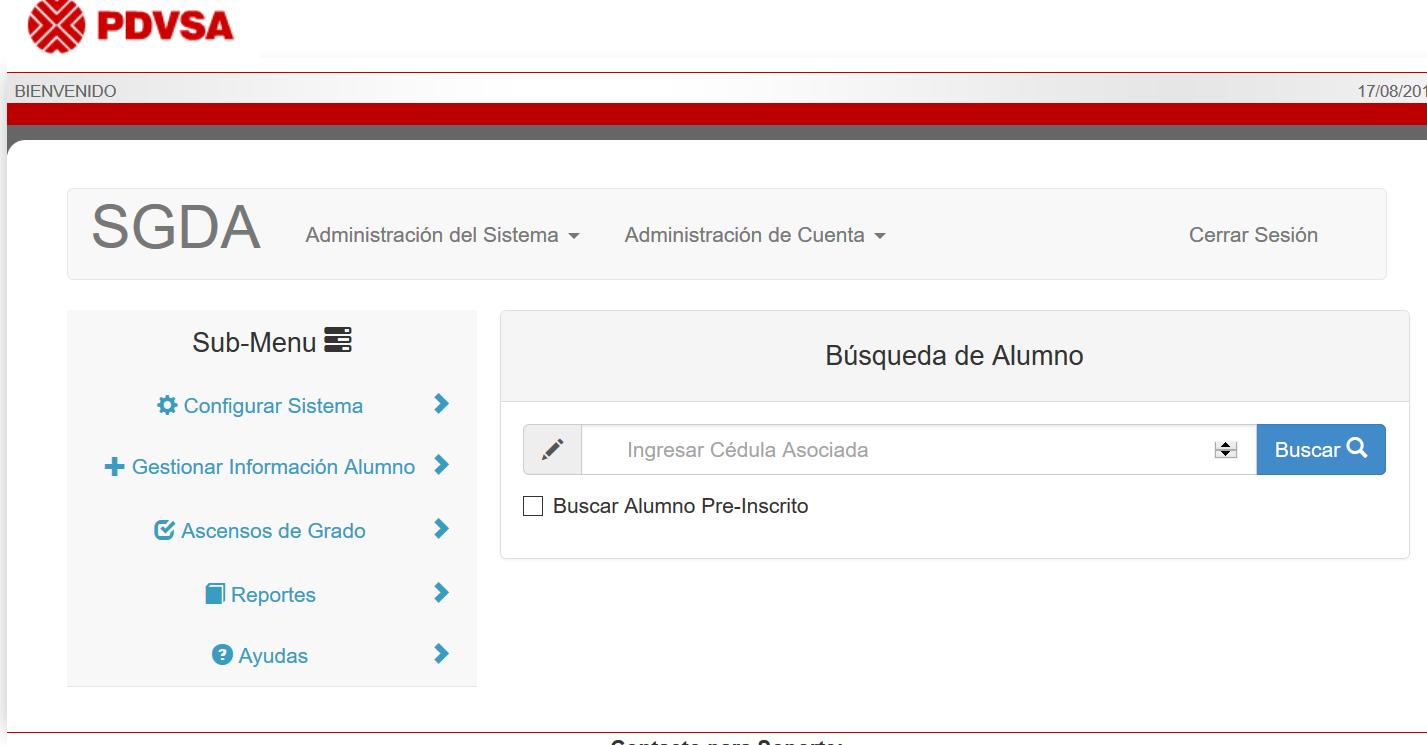The width and height of the screenshot is (1427, 745).
Task: Expand the Reportes chevron arrow
Action: tap(441, 593)
